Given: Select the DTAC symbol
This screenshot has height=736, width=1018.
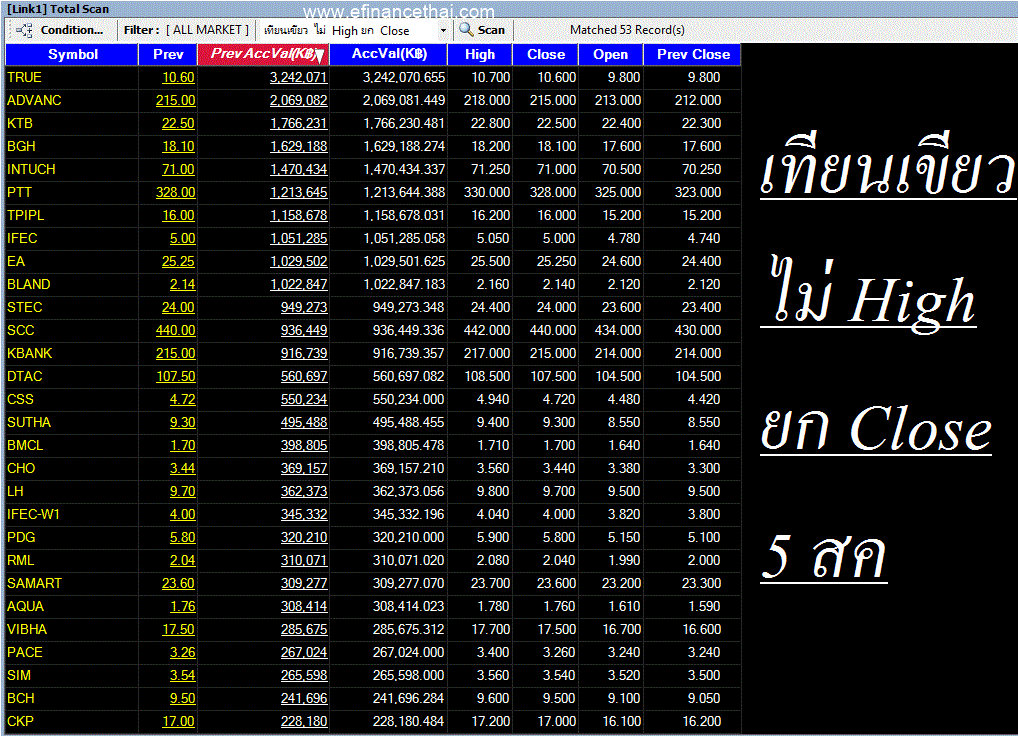Looking at the screenshot, I should (x=25, y=376).
